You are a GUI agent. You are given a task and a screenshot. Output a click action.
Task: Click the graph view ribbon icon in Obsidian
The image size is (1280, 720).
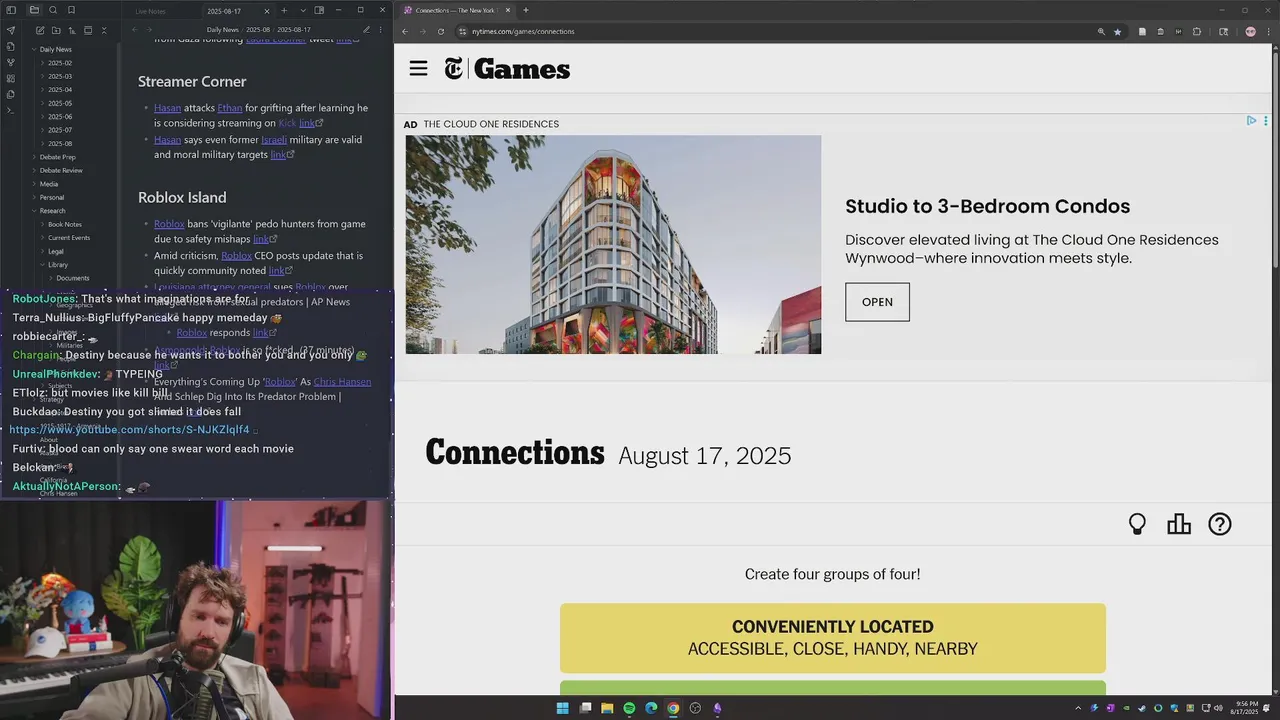11,61
